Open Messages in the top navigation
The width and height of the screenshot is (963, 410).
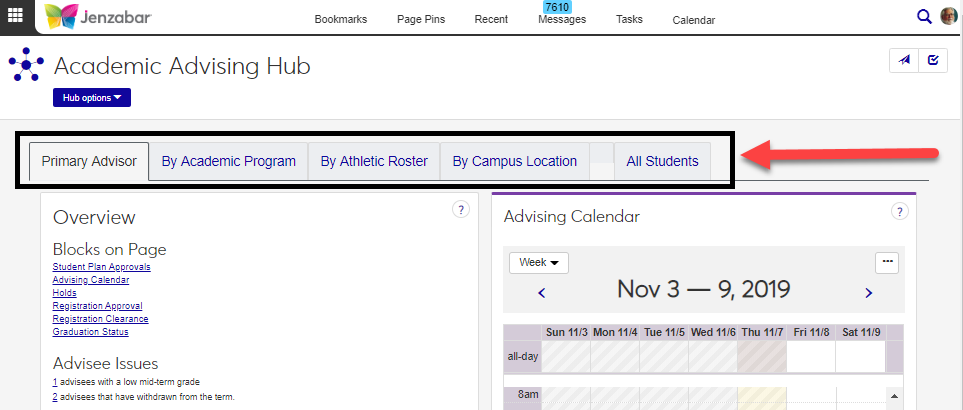562,19
